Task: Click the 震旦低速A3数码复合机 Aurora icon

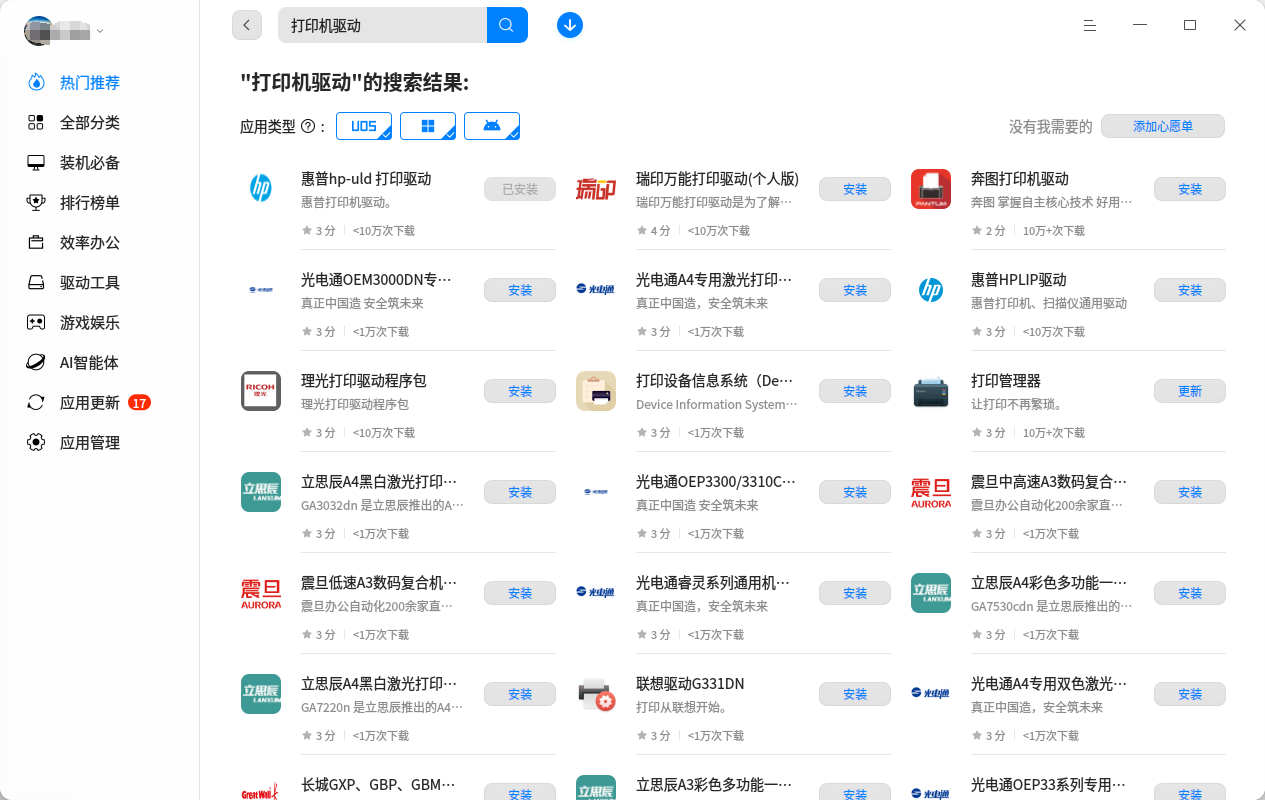Action: pos(261,593)
